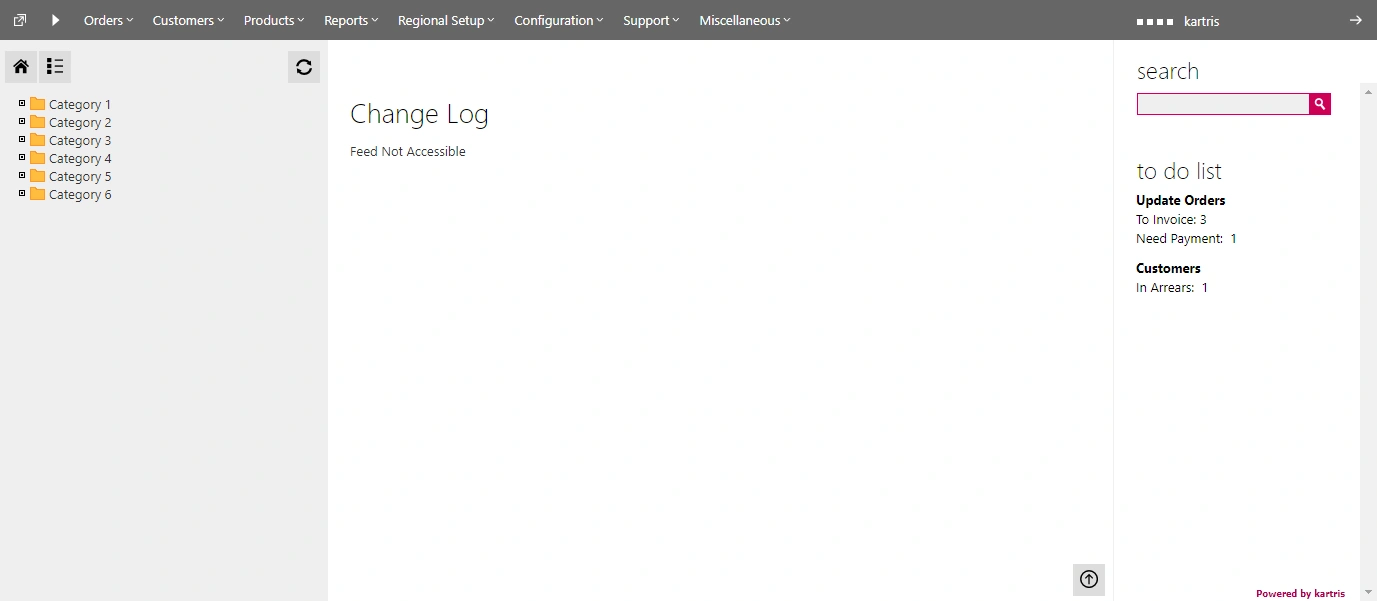
Task: Refresh the category tree
Action: (304, 67)
